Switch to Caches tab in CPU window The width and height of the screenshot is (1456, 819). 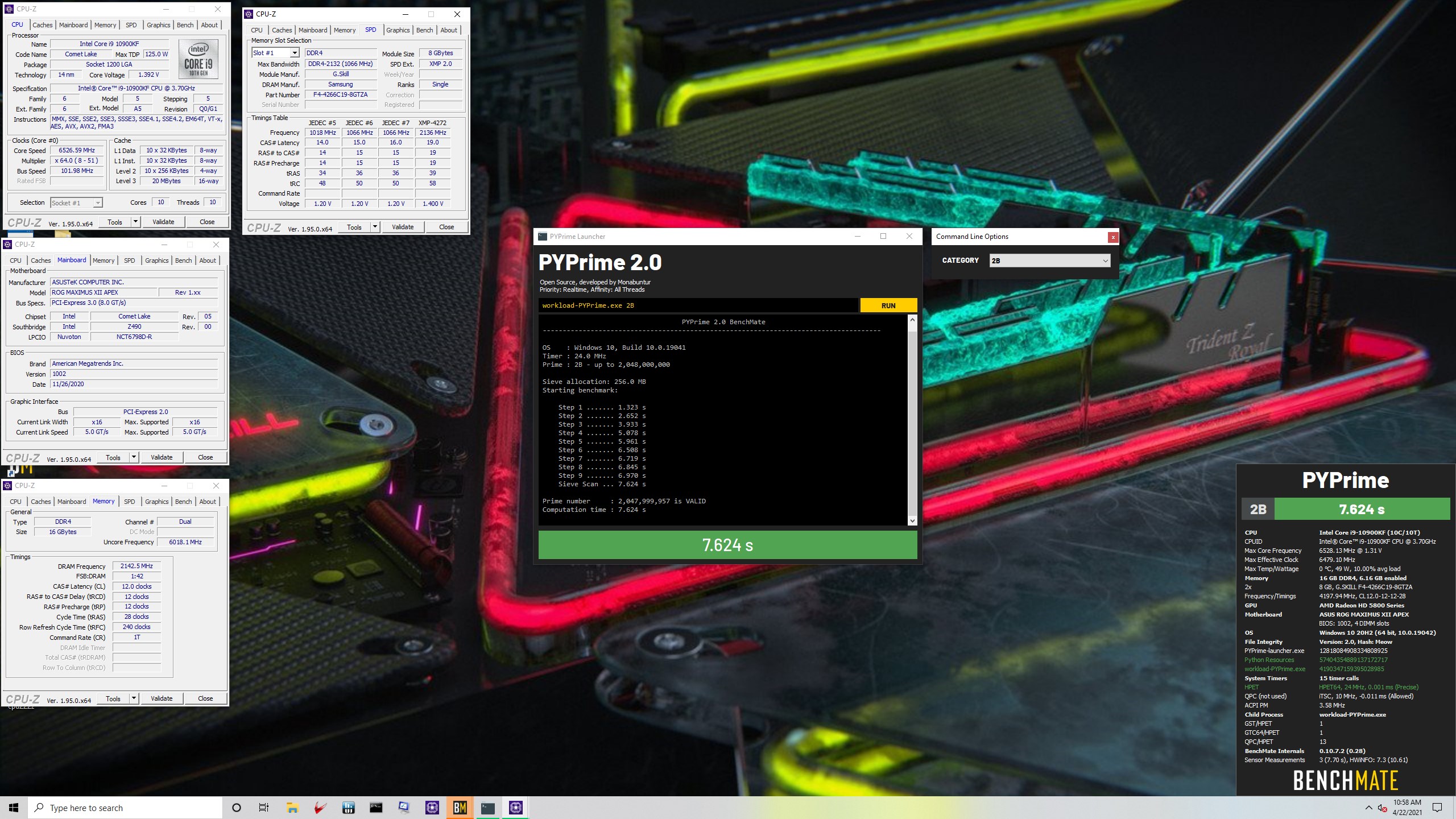point(42,25)
